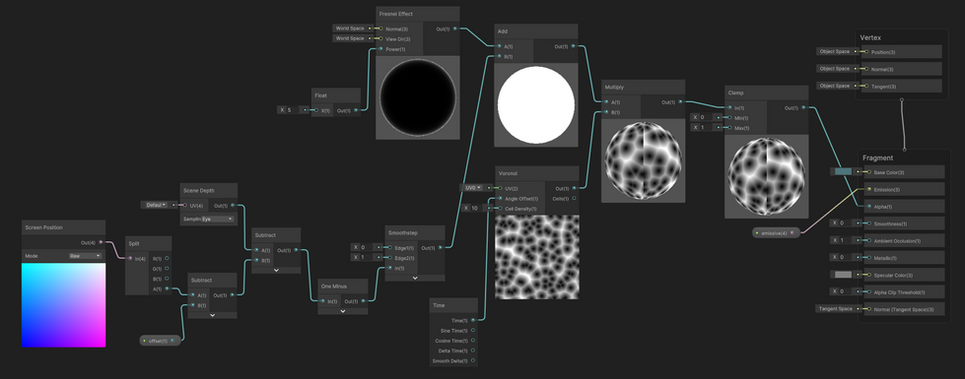965x379 pixels.
Task: Click the Fresnel Effect black sphere preview
Action: point(418,97)
